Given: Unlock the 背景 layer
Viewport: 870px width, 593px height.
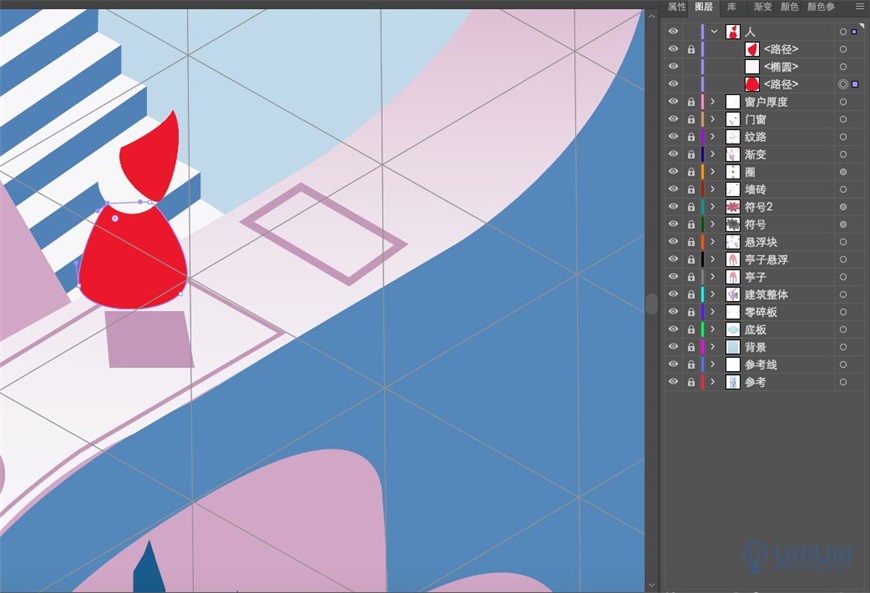Looking at the screenshot, I should pyautogui.click(x=691, y=346).
